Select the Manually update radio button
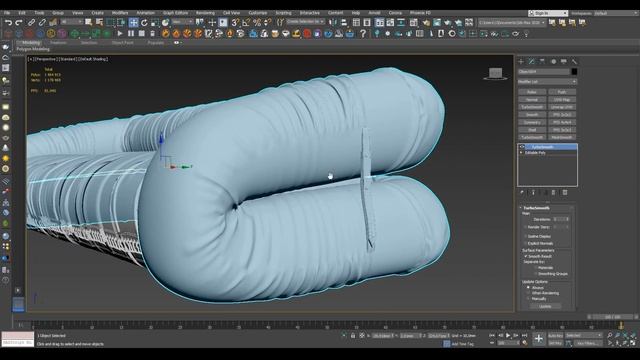This screenshot has width=640, height=360. (528, 299)
